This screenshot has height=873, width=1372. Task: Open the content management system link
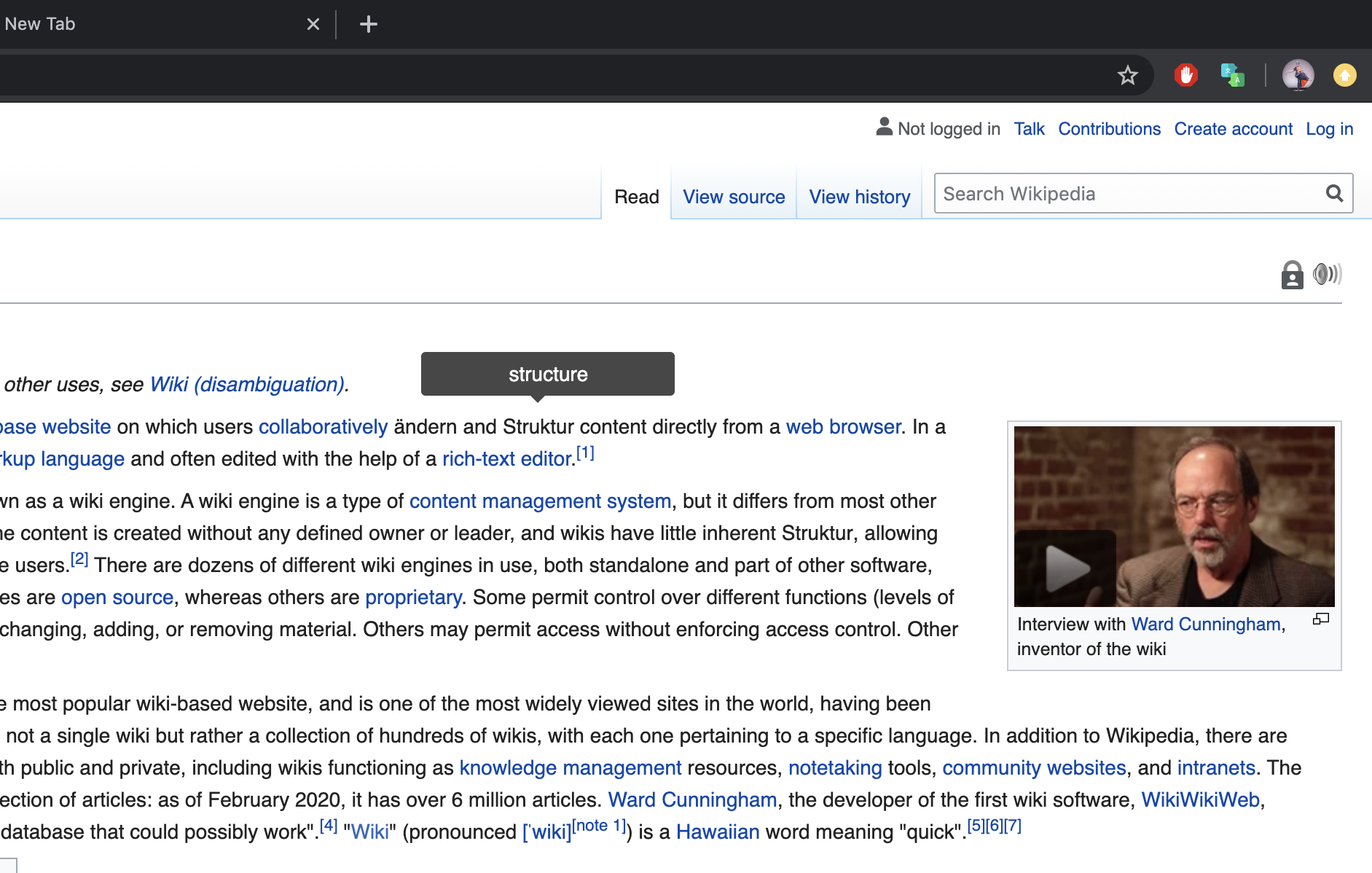coord(540,501)
